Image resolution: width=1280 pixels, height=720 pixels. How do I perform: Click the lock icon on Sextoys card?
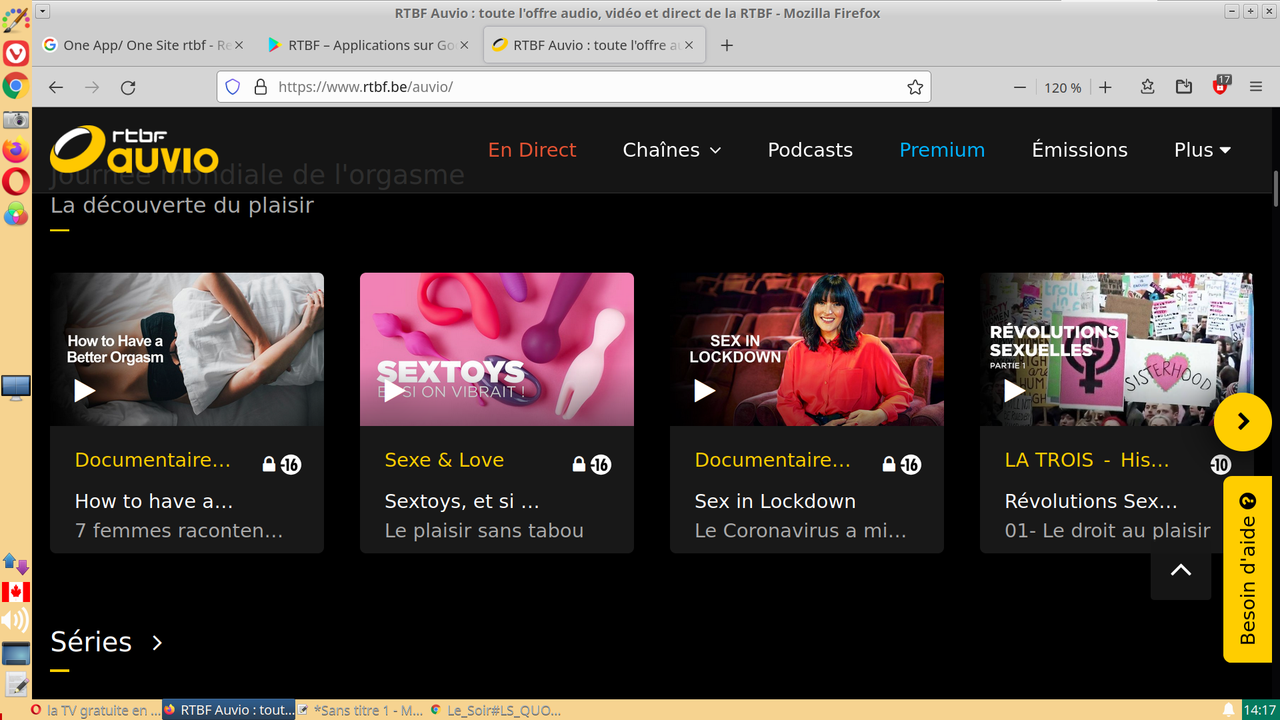click(578, 464)
